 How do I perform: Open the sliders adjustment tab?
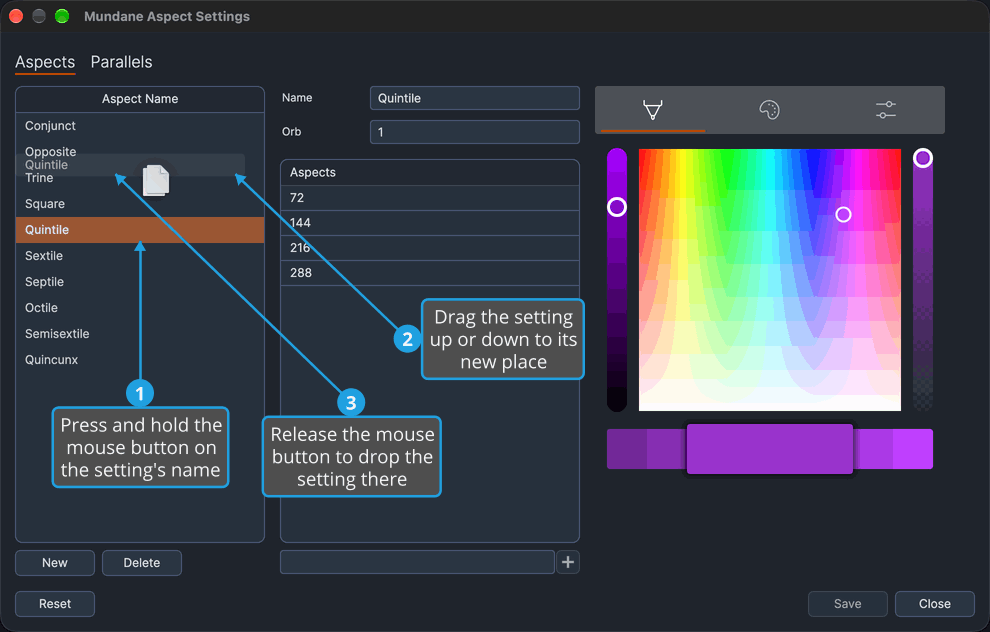(886, 110)
